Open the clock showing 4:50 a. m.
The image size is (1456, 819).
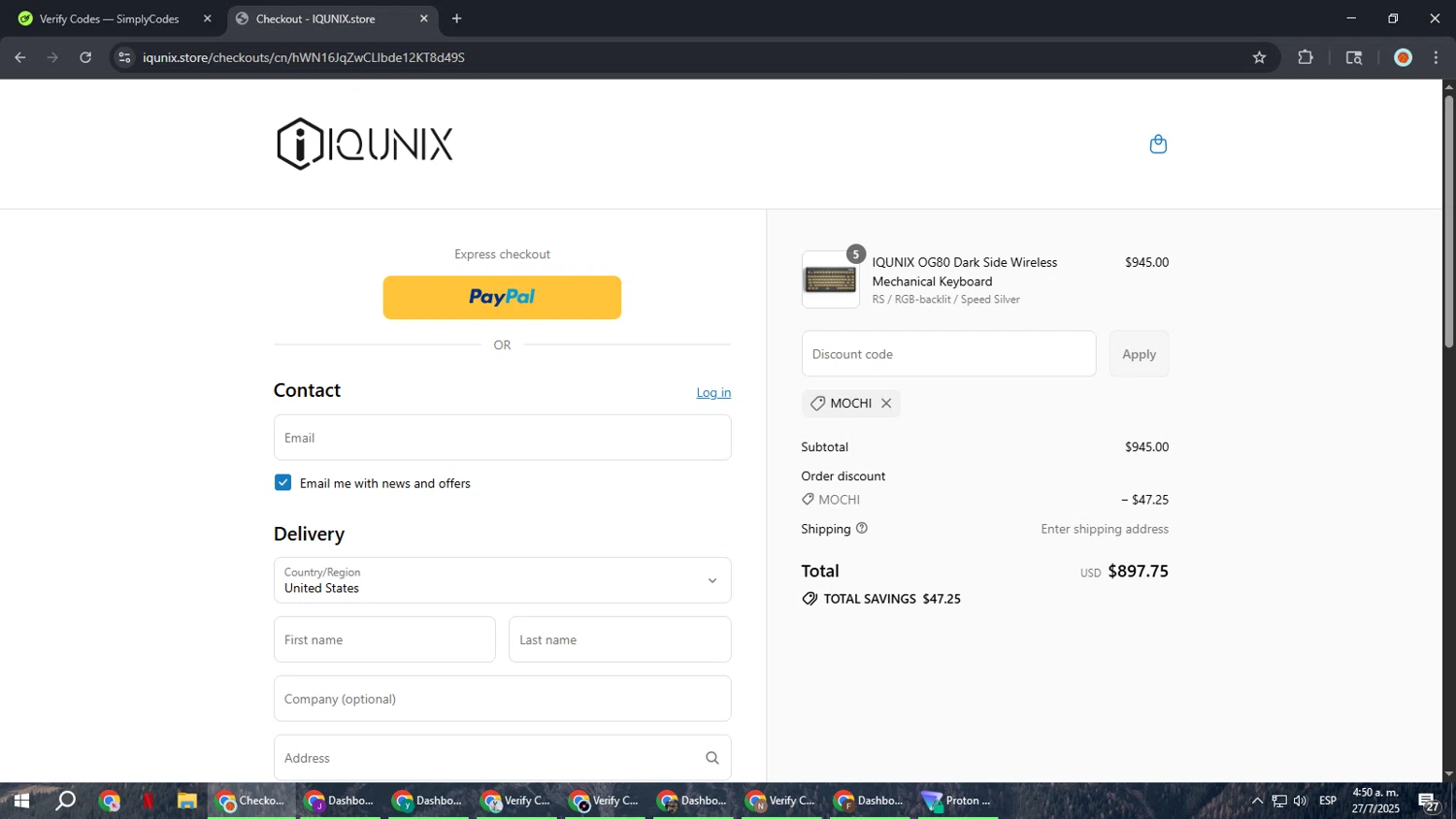click(x=1375, y=801)
